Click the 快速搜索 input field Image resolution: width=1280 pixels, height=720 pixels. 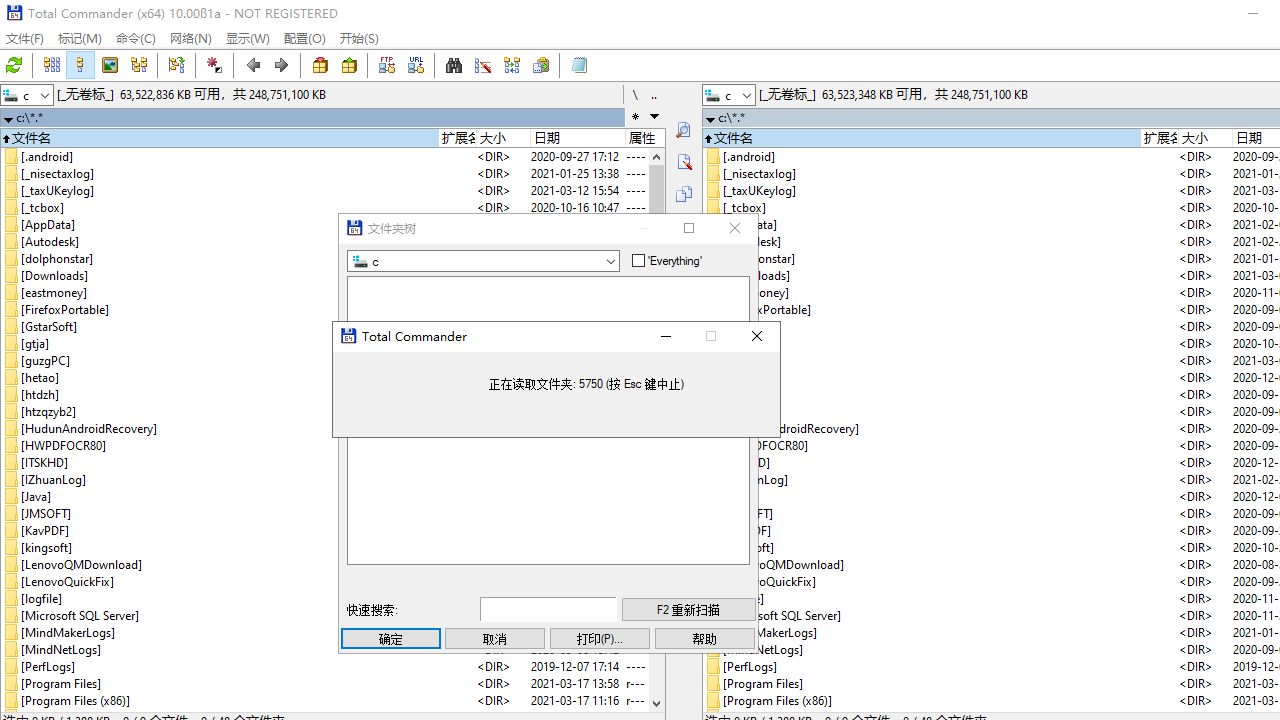coord(548,609)
